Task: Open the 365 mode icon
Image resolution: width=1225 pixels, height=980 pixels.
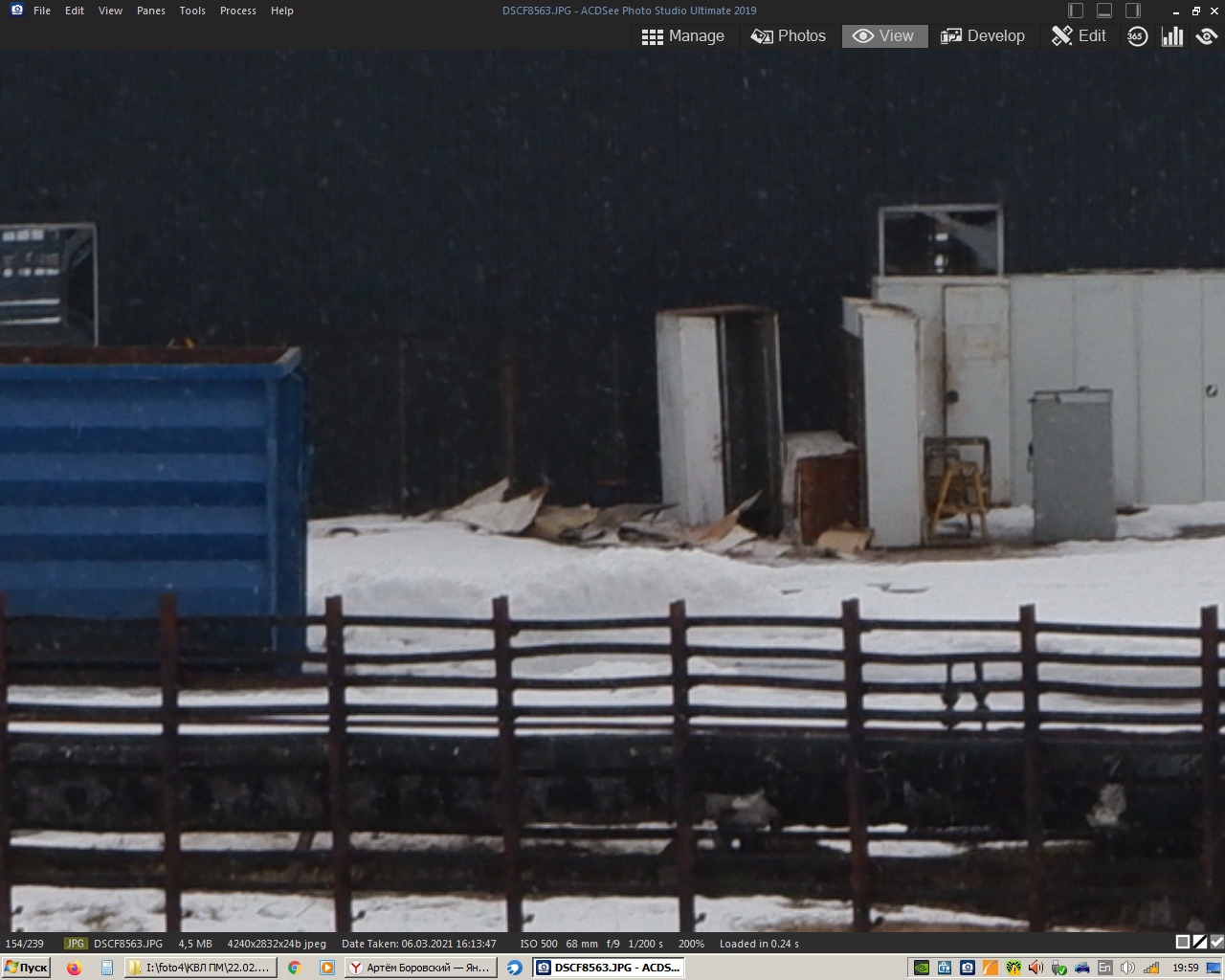Action: 1136,36
